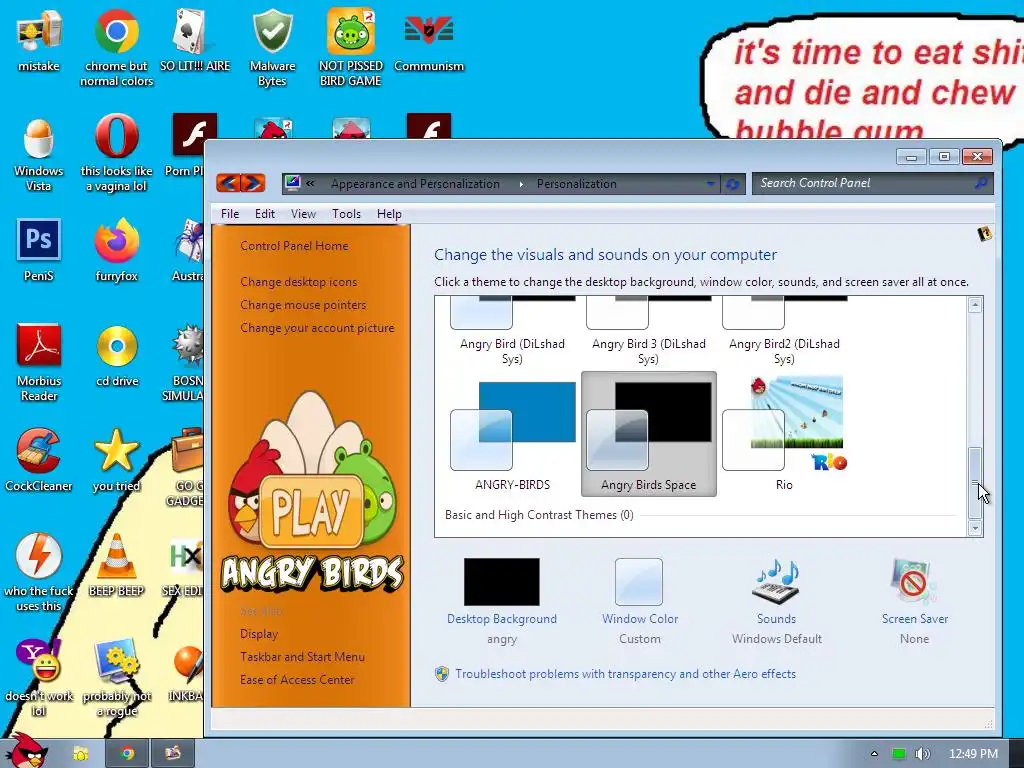
Task: Select the Rio theme
Action: (x=784, y=434)
